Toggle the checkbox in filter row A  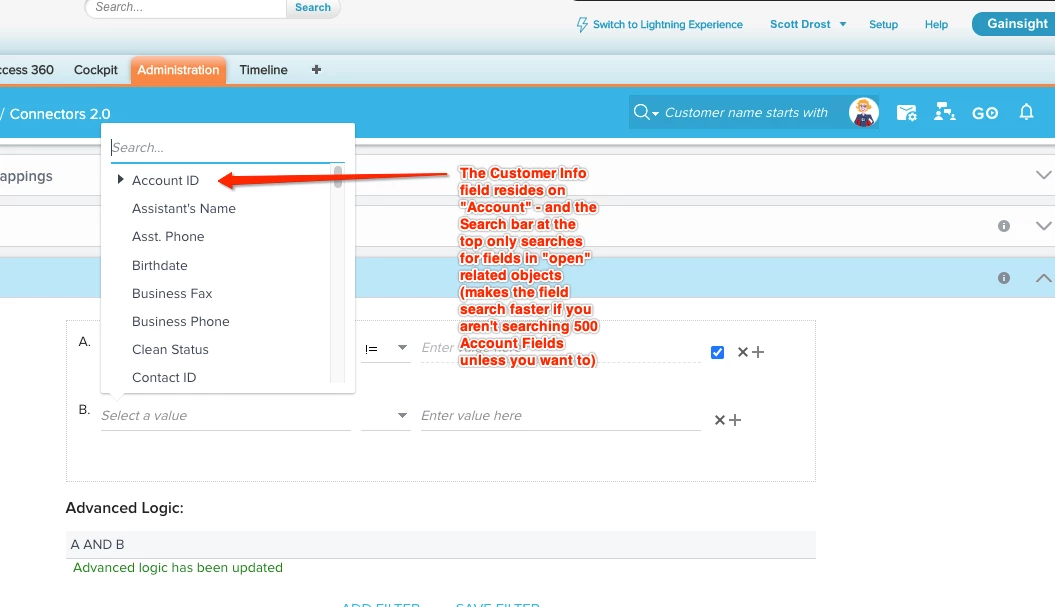(717, 352)
